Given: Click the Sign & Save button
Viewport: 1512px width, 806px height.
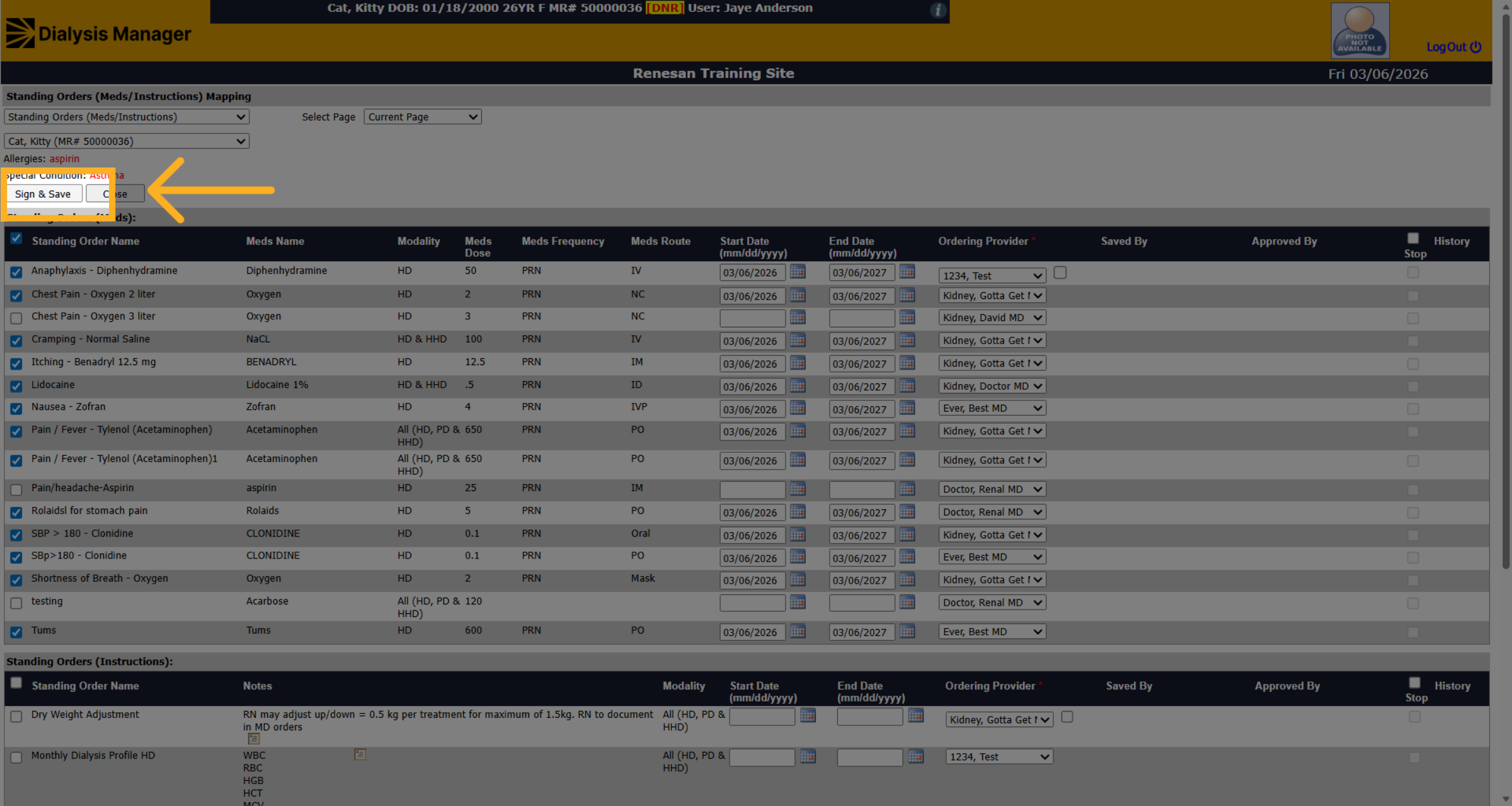Looking at the screenshot, I should 43,194.
